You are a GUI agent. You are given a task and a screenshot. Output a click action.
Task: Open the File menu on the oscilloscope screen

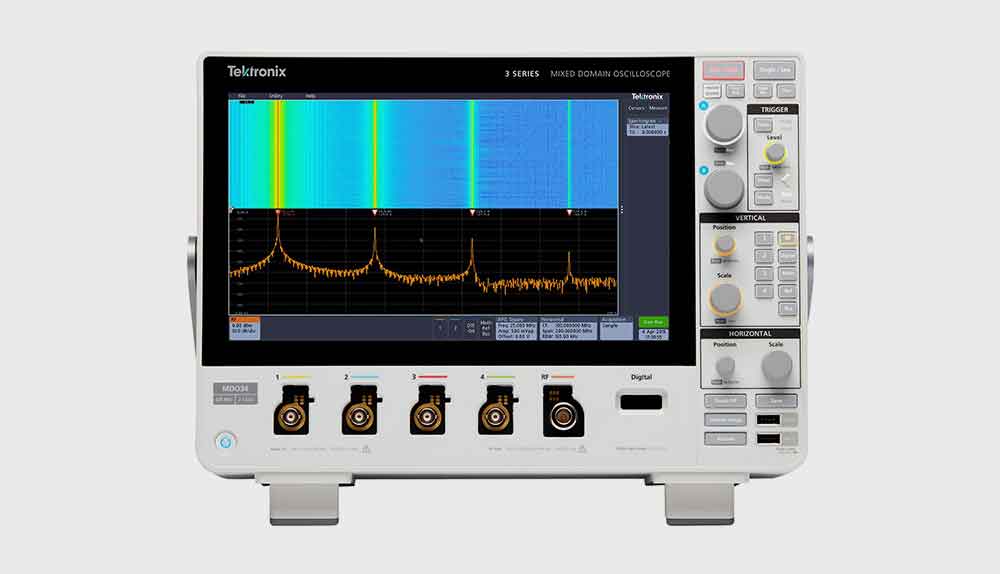(x=242, y=96)
